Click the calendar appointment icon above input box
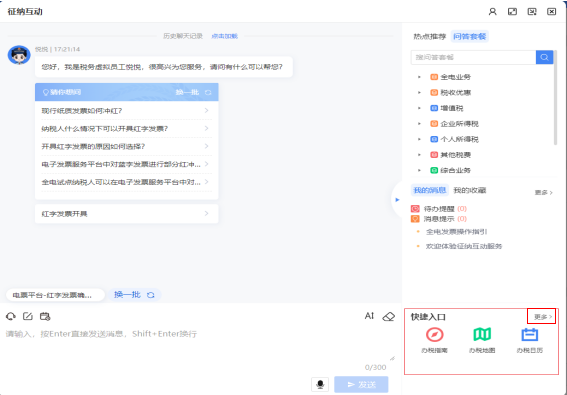The image size is (567, 395). [x=45, y=317]
